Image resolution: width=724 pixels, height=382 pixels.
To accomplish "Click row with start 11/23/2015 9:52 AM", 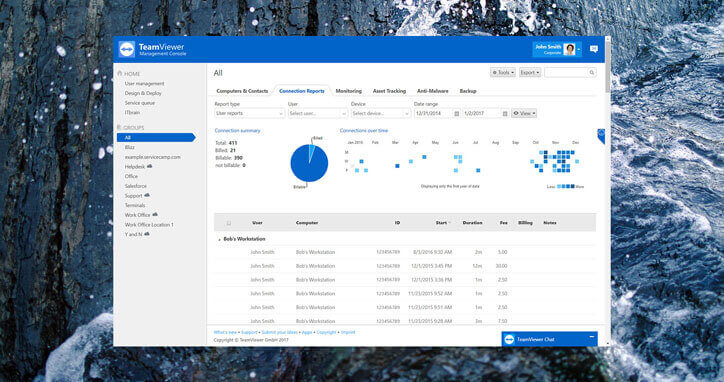I will (405, 294).
